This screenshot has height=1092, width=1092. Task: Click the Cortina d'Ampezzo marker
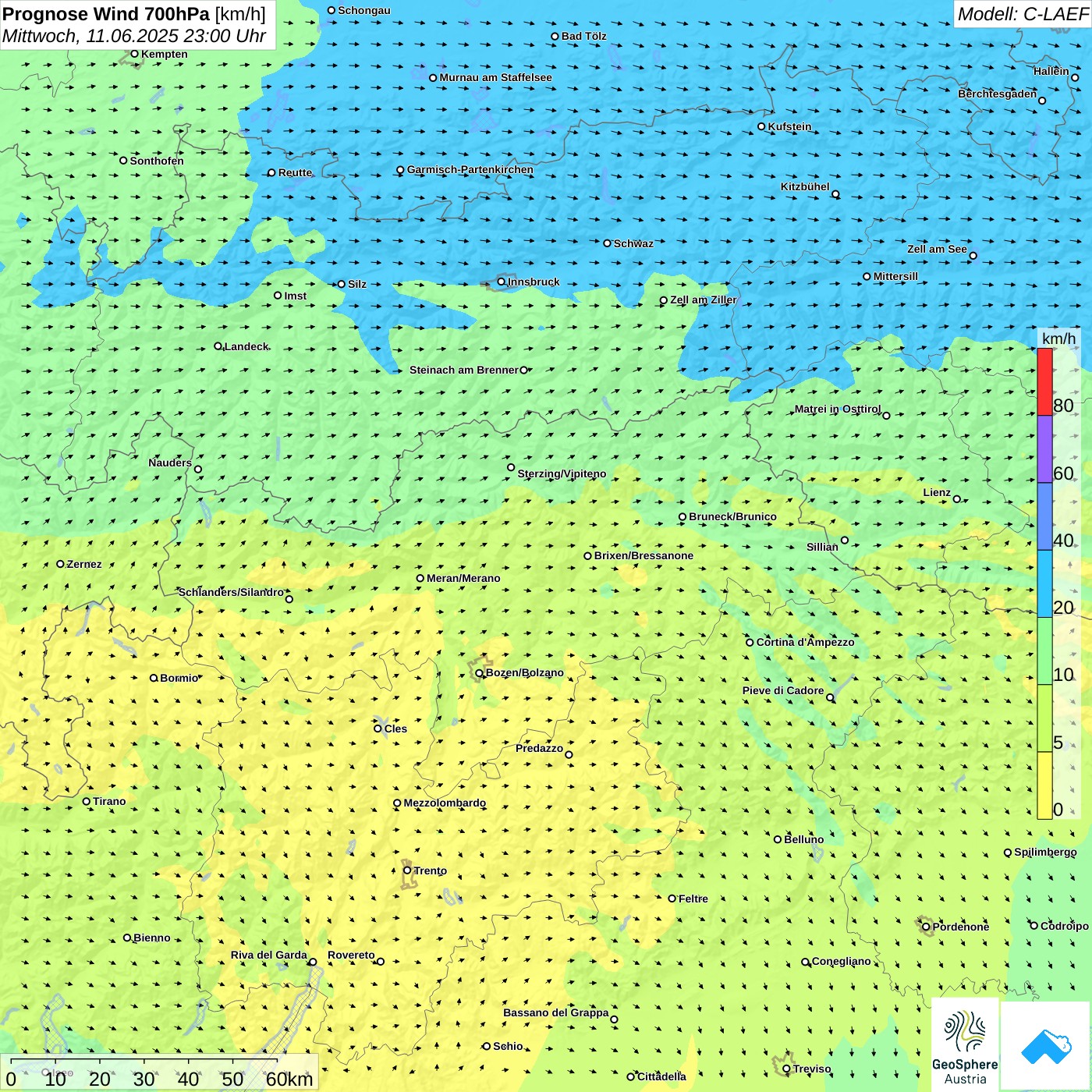click(750, 643)
